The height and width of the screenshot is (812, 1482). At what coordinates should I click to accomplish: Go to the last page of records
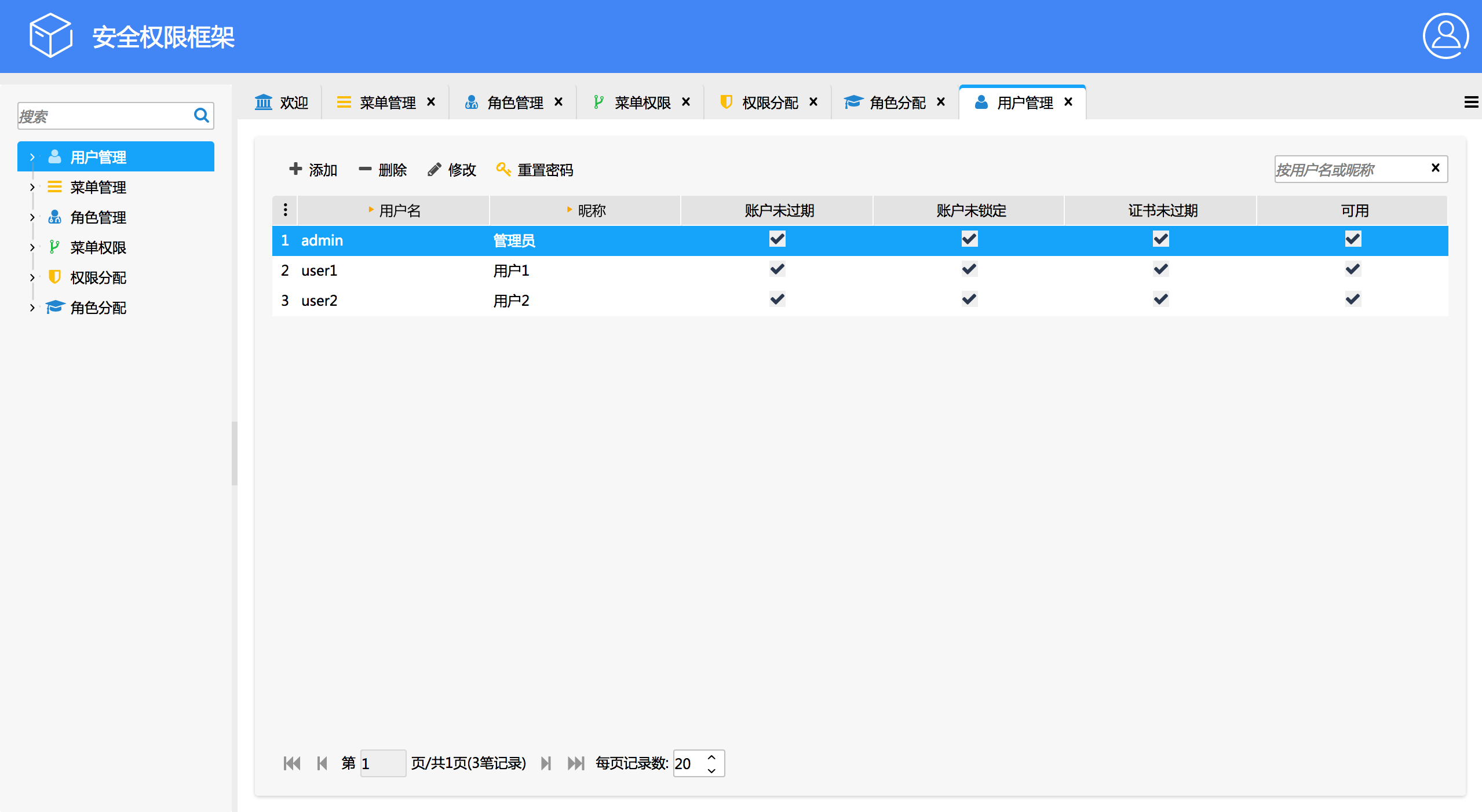click(x=576, y=763)
